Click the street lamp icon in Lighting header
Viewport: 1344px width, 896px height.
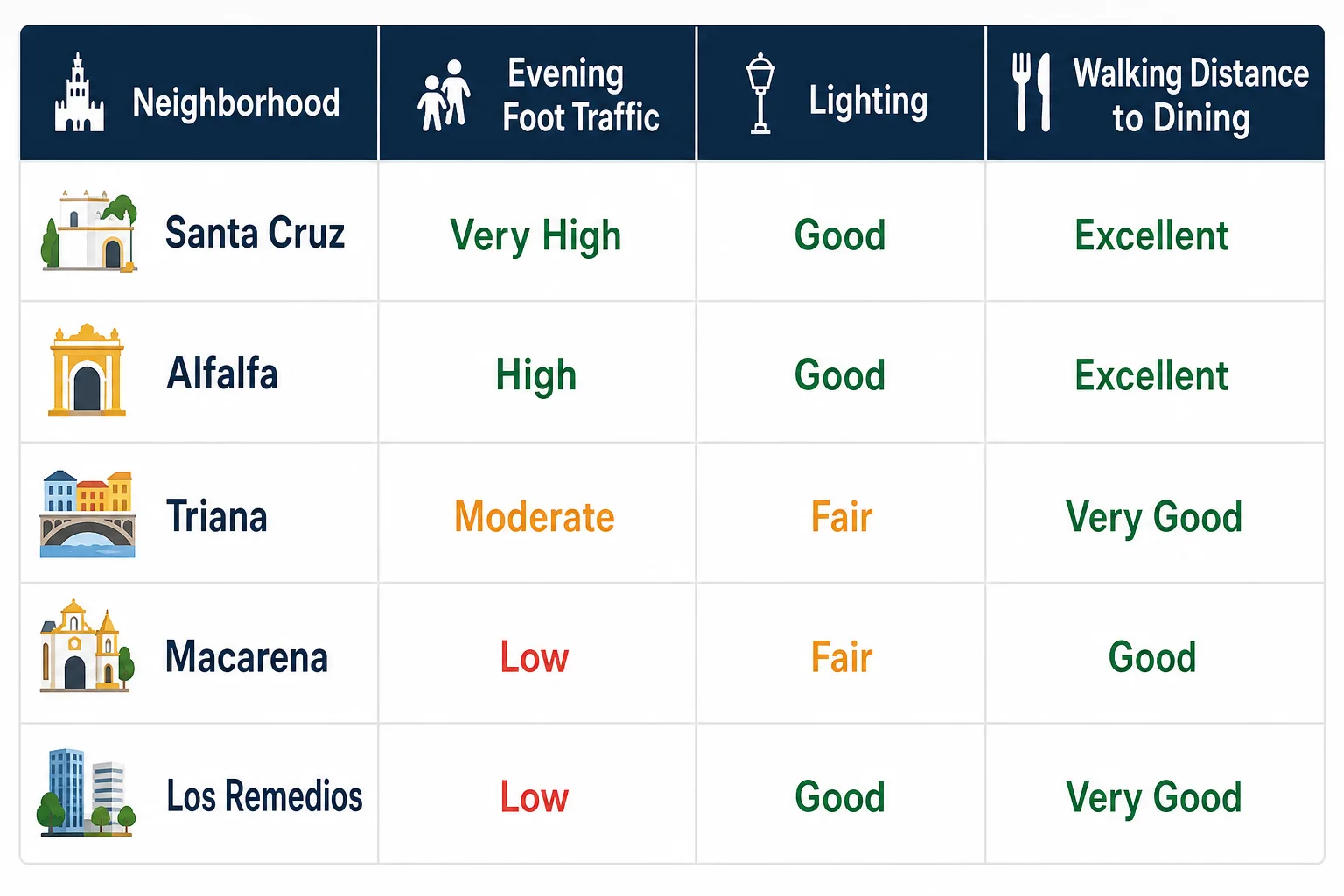(x=760, y=94)
